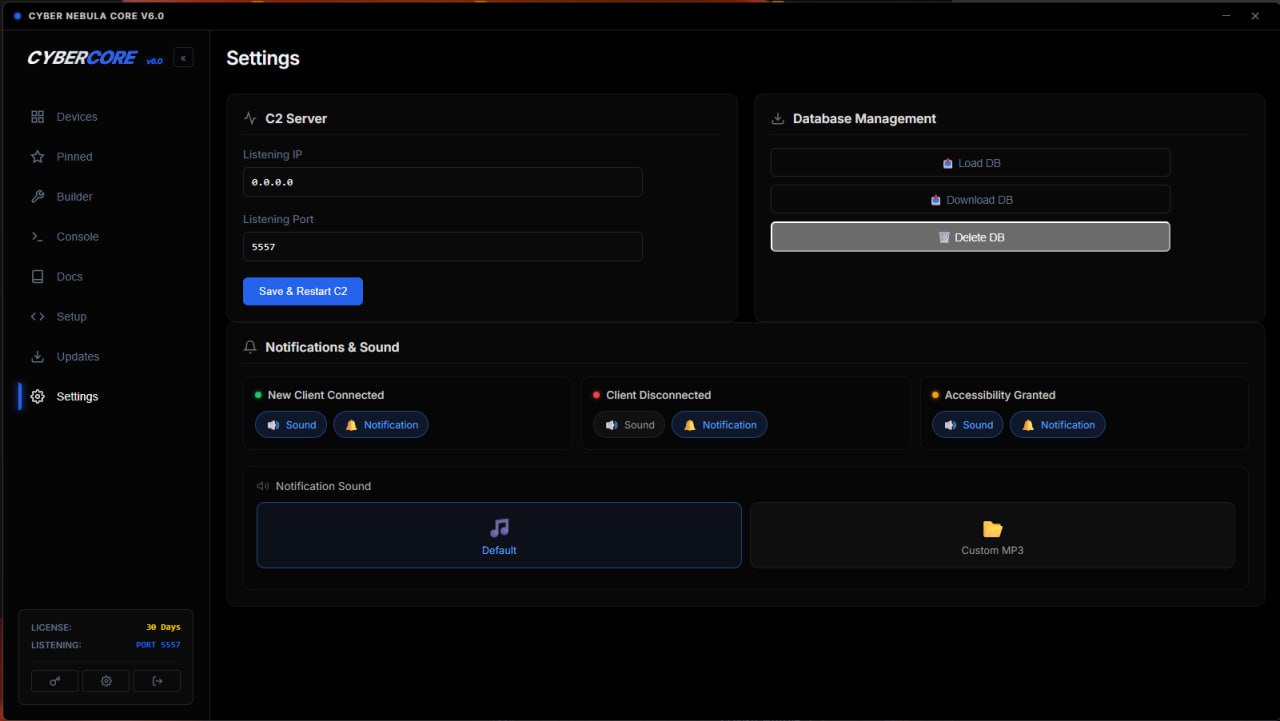Click the bell icon beside Notifications & Sound

[x=250, y=347]
